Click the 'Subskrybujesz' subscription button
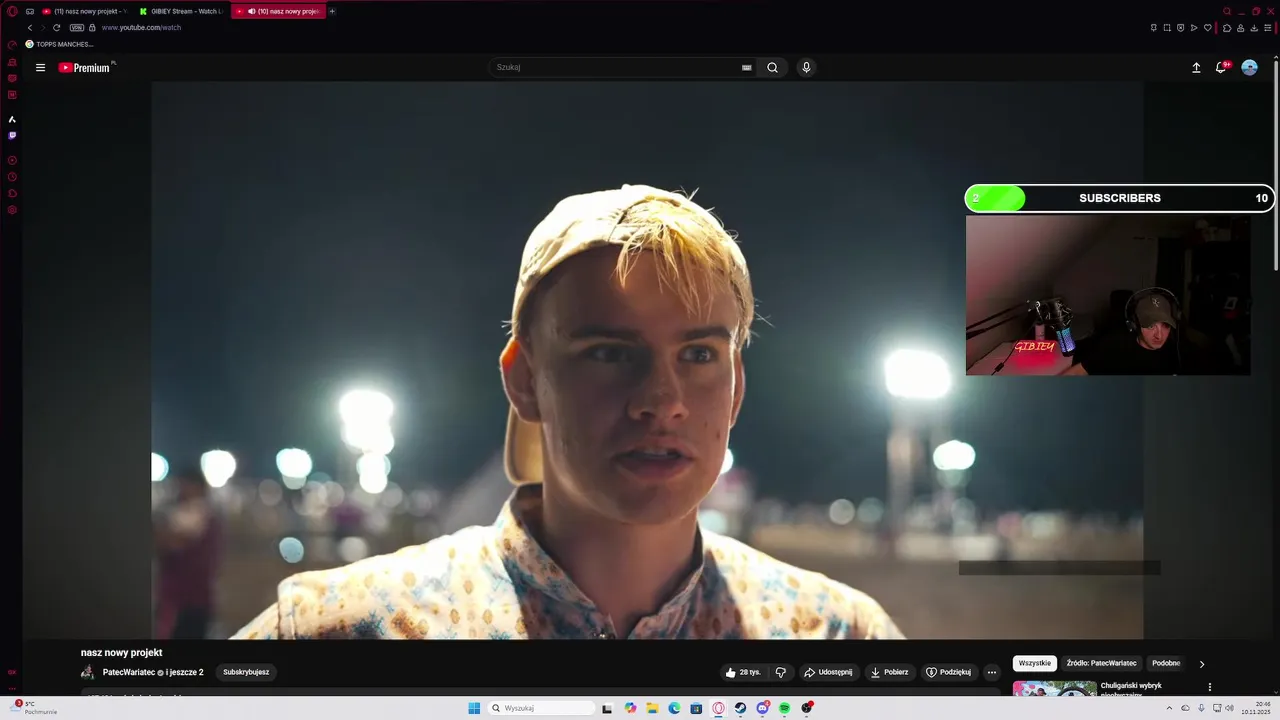 click(x=246, y=672)
